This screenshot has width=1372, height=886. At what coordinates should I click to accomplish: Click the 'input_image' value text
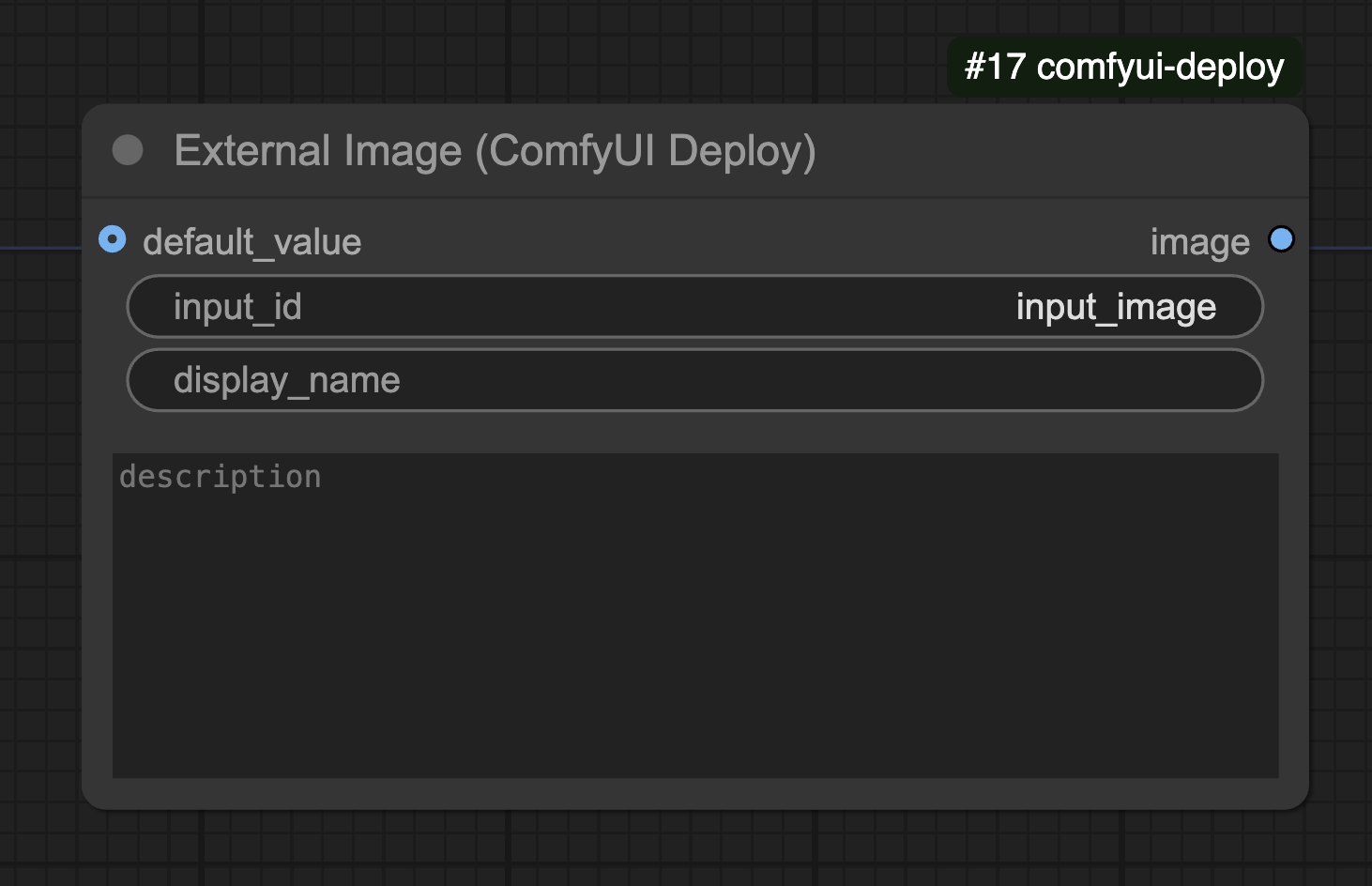tap(1116, 307)
